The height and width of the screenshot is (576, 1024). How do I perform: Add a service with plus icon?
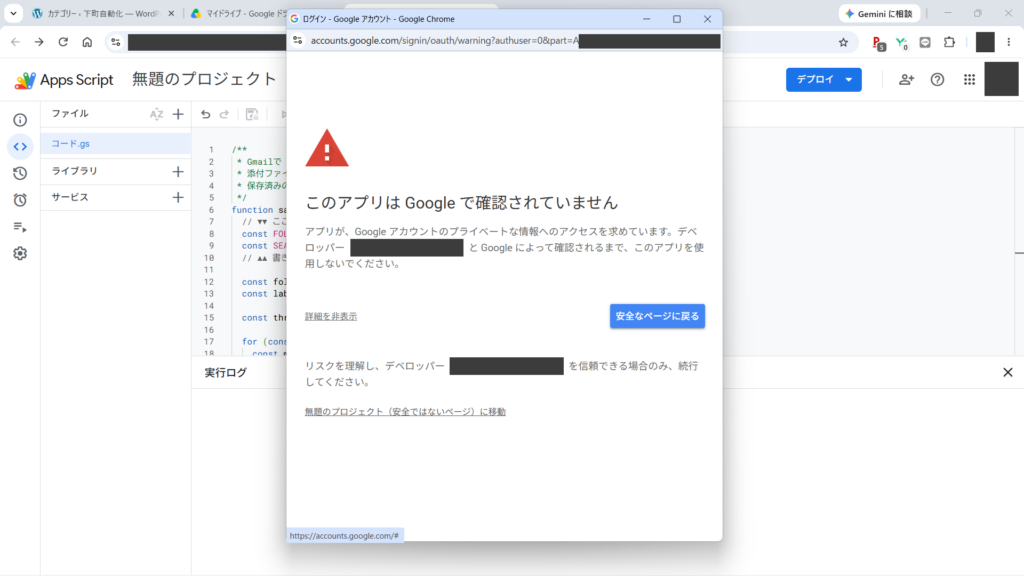[178, 197]
